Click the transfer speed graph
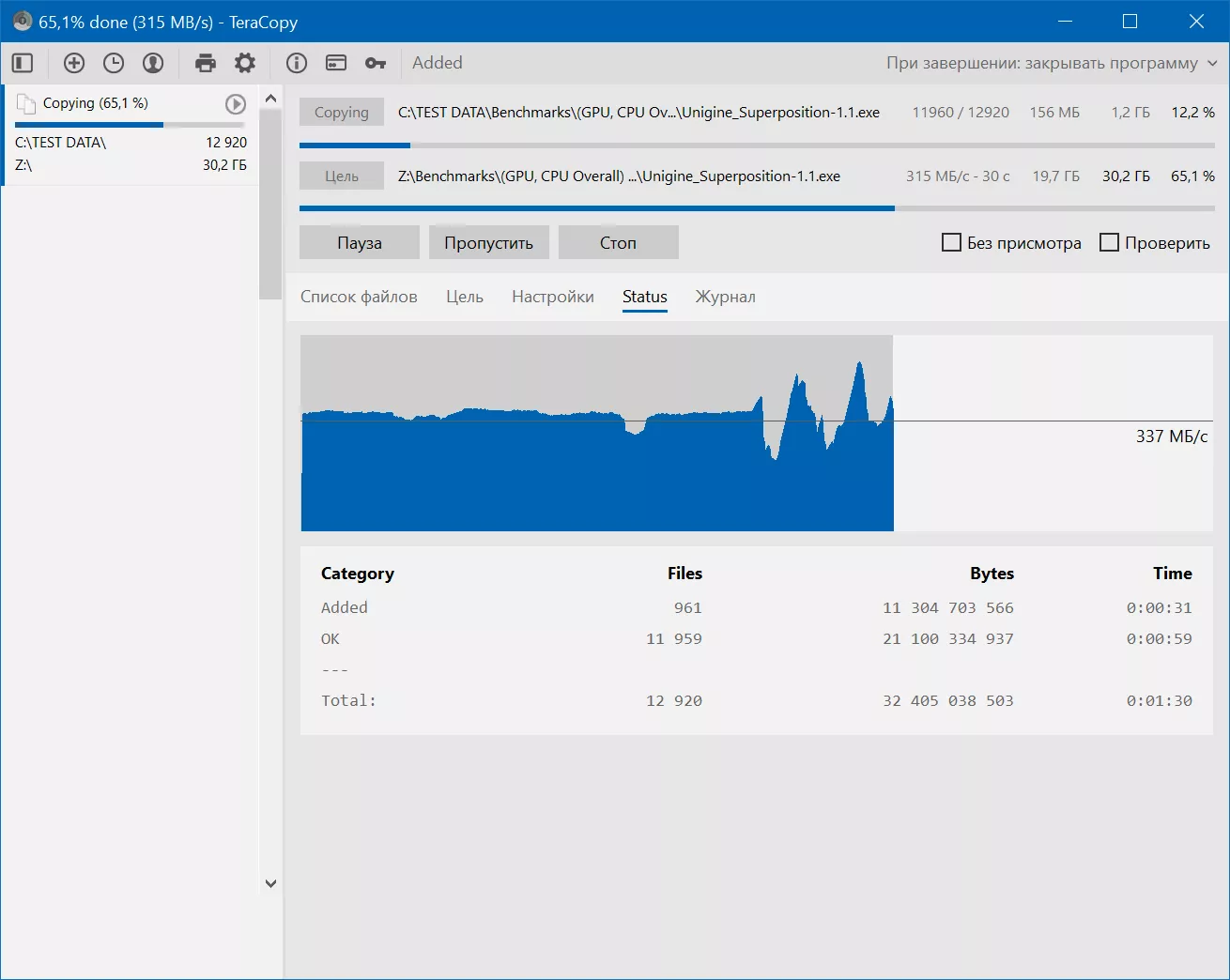Screen dimensions: 1230x980 [757, 433]
